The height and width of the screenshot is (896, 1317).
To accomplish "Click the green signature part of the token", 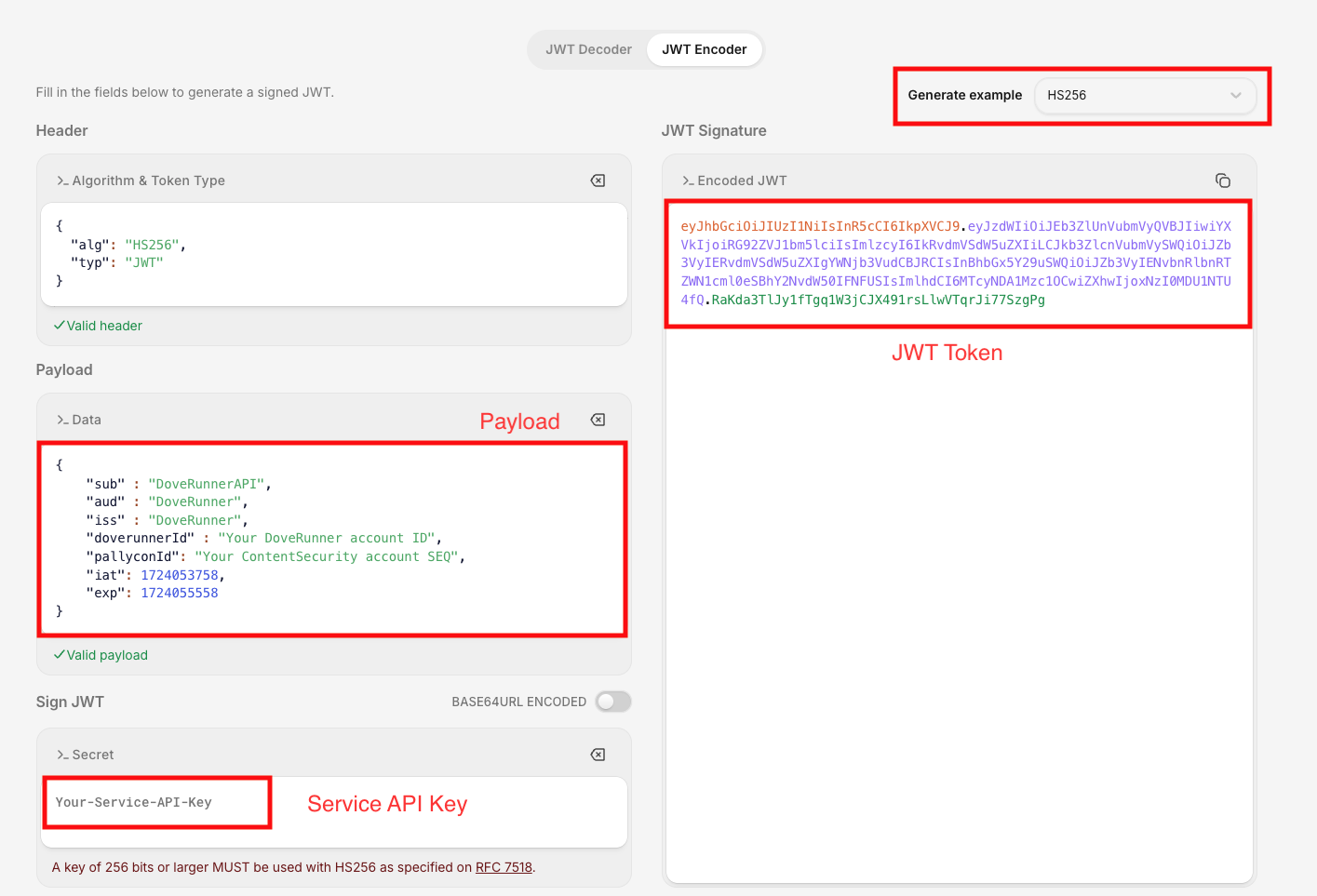I will tap(879, 300).
